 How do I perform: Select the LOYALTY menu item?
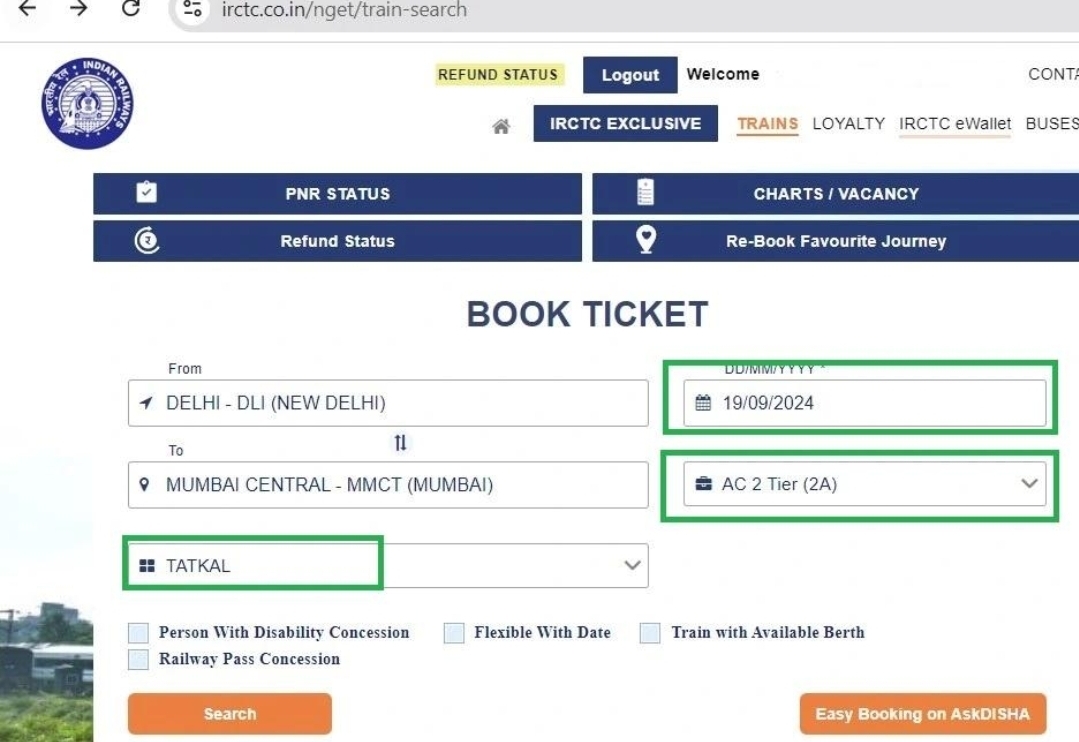pyautogui.click(x=848, y=124)
